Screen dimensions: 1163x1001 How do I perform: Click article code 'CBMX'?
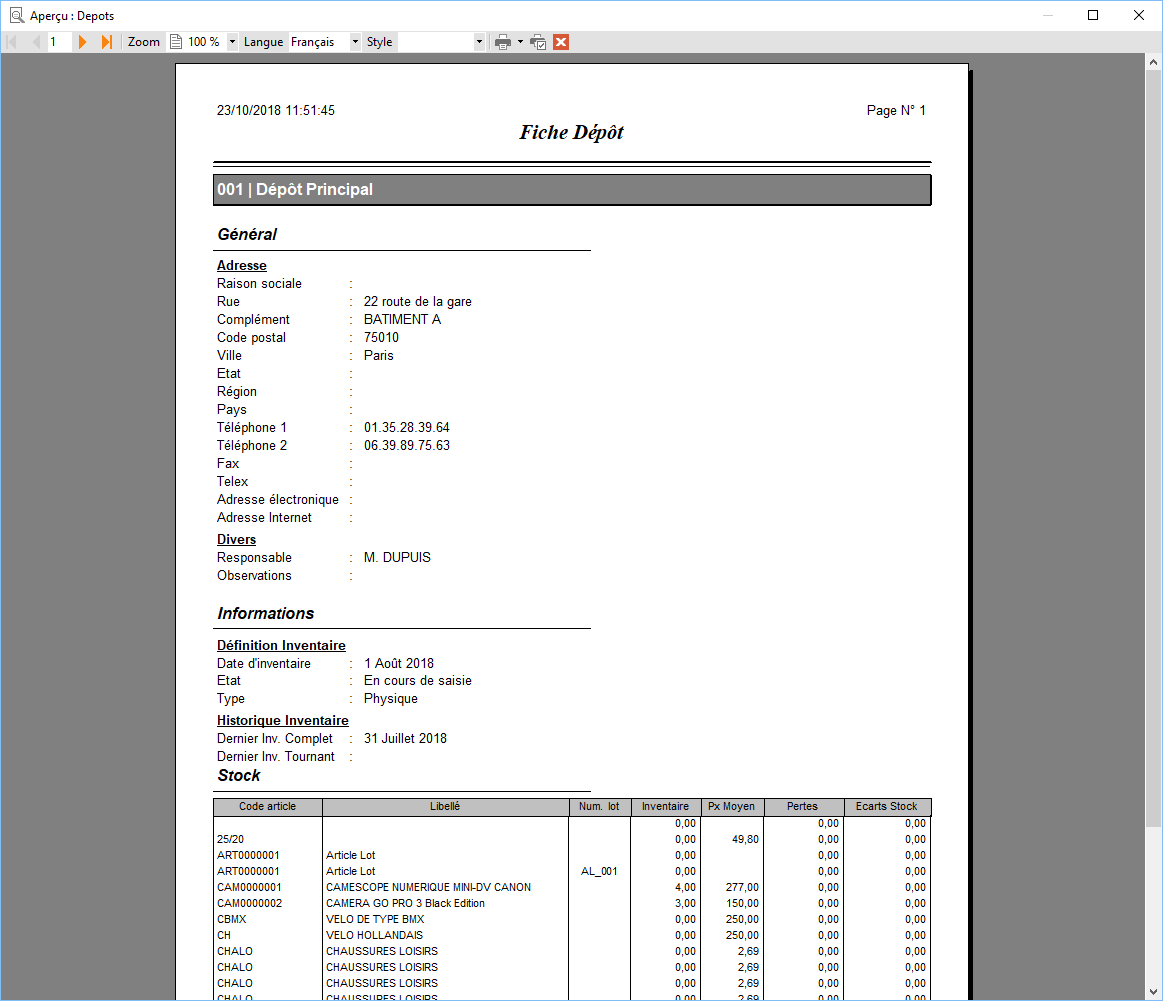pyautogui.click(x=232, y=919)
